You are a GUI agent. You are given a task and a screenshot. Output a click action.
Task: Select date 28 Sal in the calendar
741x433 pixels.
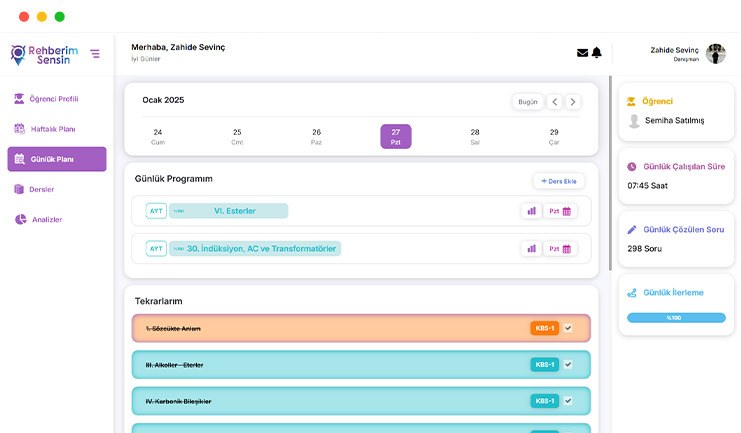(x=475, y=136)
